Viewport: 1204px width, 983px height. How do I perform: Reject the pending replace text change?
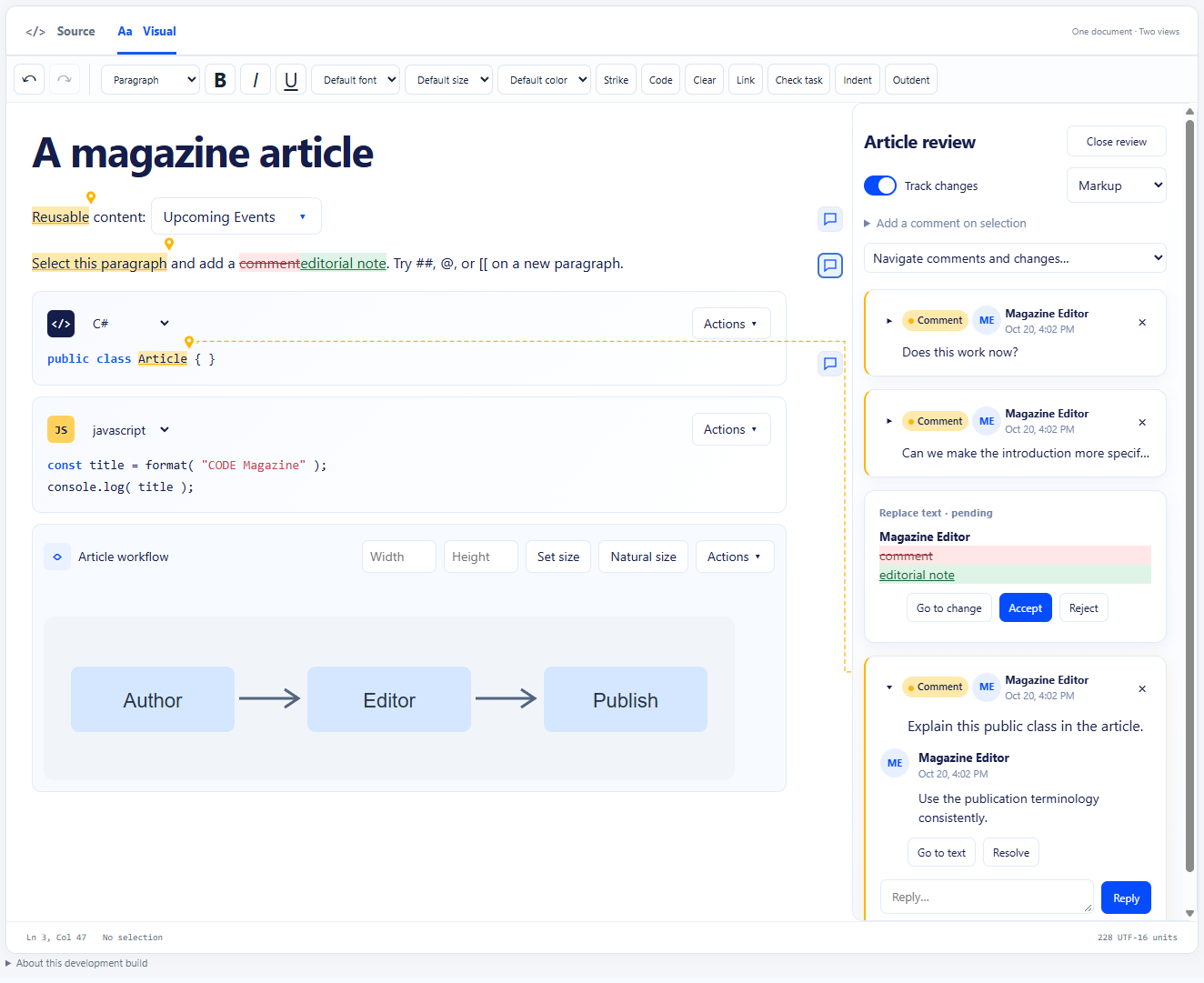[x=1084, y=607]
